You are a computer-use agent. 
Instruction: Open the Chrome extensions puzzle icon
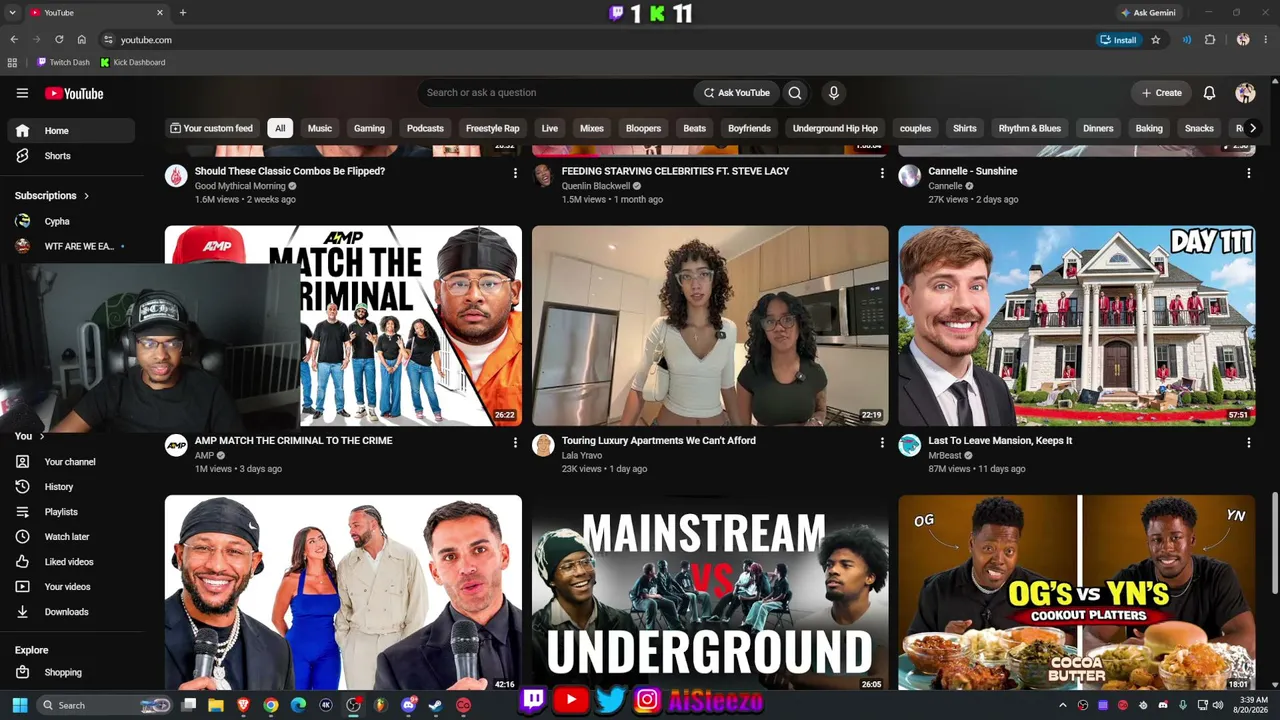click(x=1210, y=40)
